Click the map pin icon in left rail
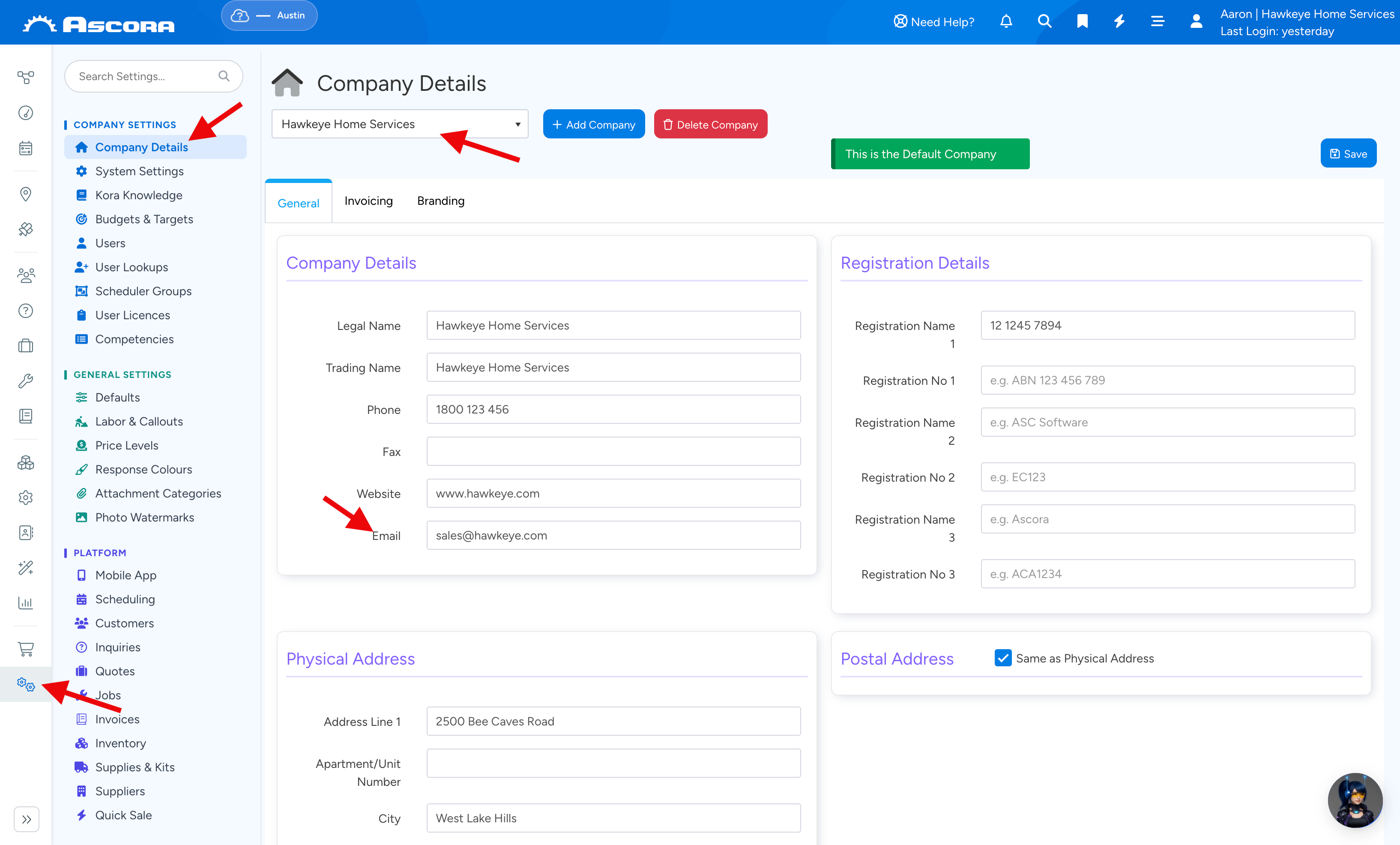Image resolution: width=1400 pixels, height=845 pixels. coord(26,195)
